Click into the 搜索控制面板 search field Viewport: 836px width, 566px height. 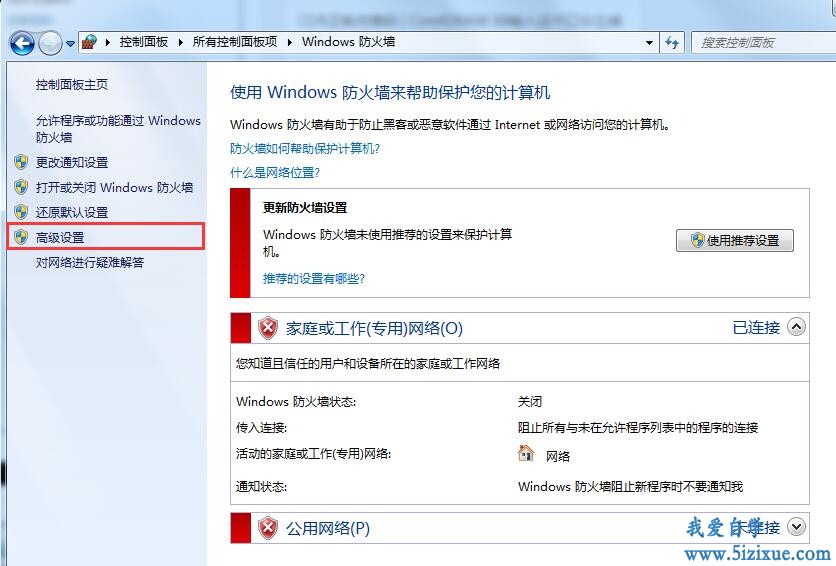point(763,43)
